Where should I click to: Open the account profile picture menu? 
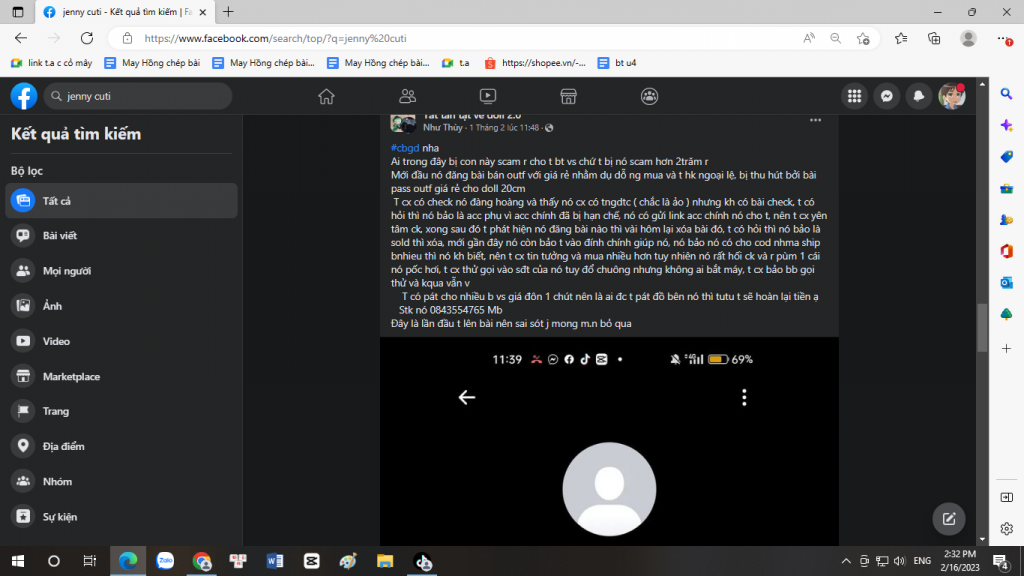click(950, 96)
